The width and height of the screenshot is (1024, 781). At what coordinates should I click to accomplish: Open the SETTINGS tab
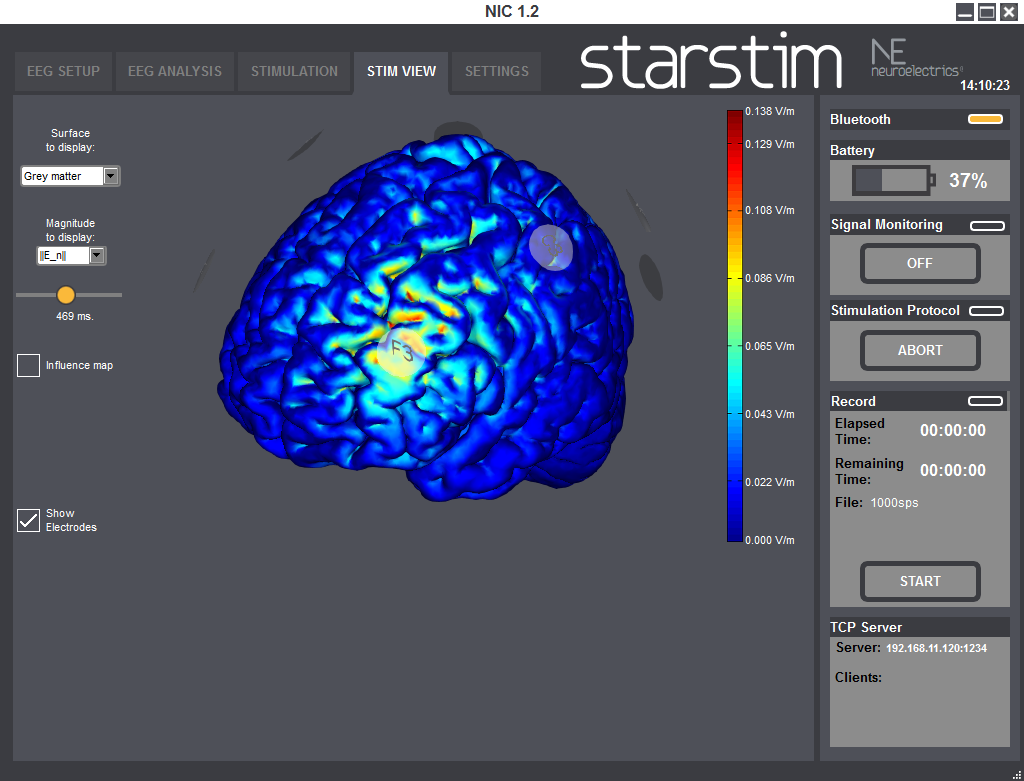497,71
